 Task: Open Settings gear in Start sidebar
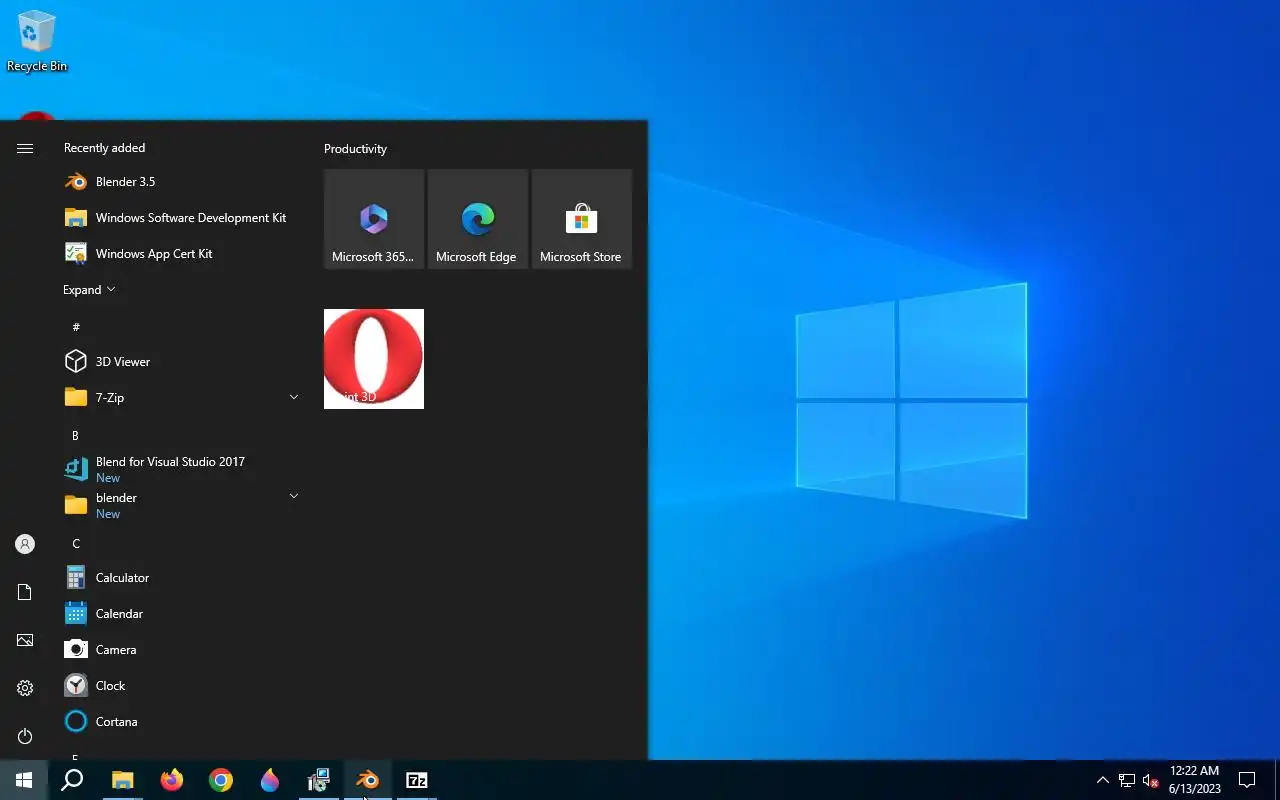[x=25, y=688]
